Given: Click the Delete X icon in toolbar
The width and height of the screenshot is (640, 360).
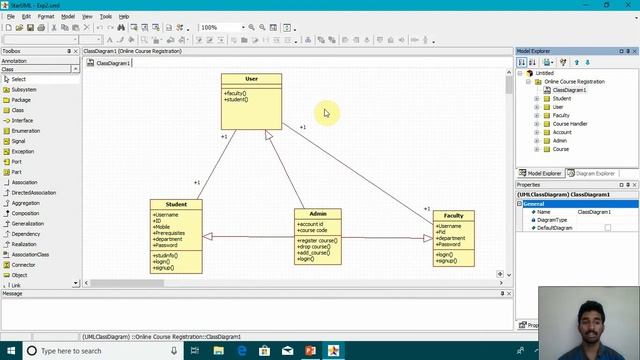Looking at the screenshot, I should 87,28.
